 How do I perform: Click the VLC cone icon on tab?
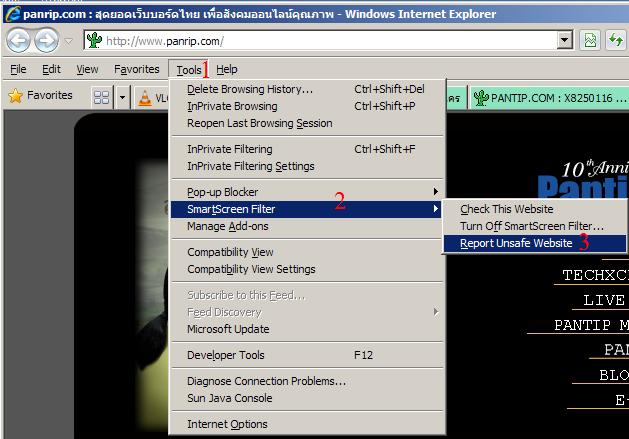coord(145,98)
